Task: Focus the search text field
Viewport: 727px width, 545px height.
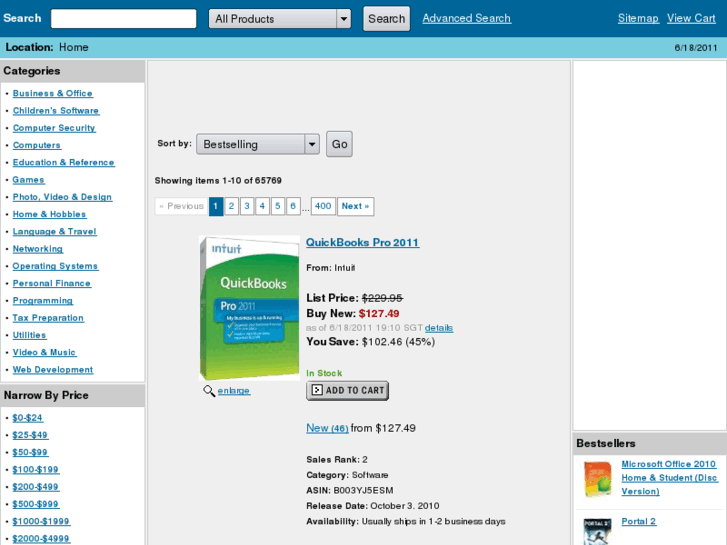Action: coord(123,19)
